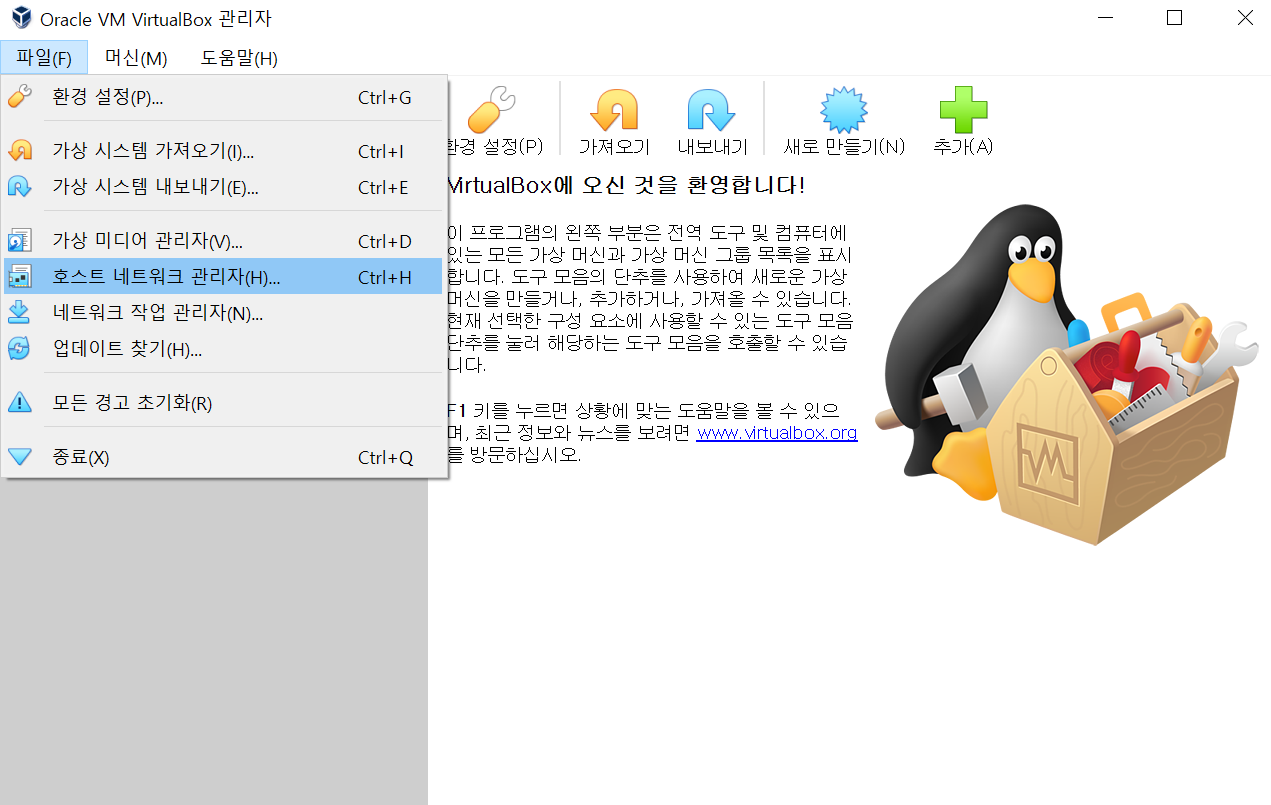The image size is (1271, 805).
Task: Click the virtual media manager disk icon
Action: click(x=20, y=241)
